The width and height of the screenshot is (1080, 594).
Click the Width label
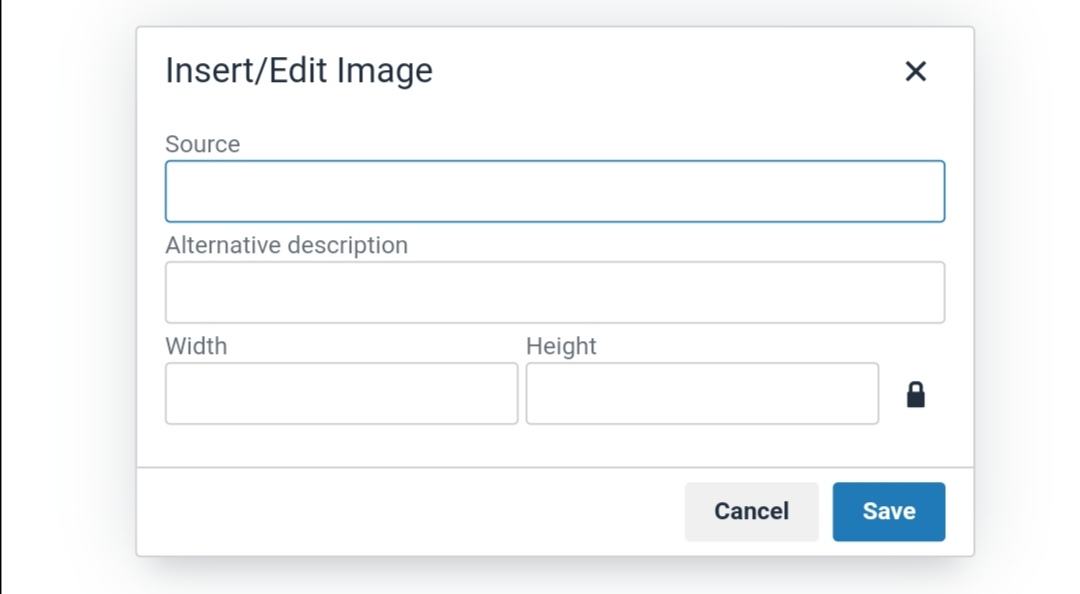[196, 345]
